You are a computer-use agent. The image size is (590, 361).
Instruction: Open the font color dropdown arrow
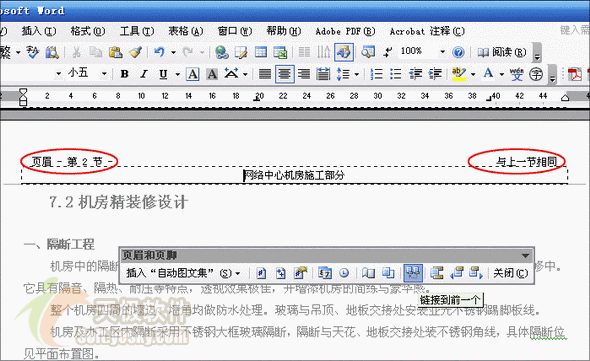(502, 74)
